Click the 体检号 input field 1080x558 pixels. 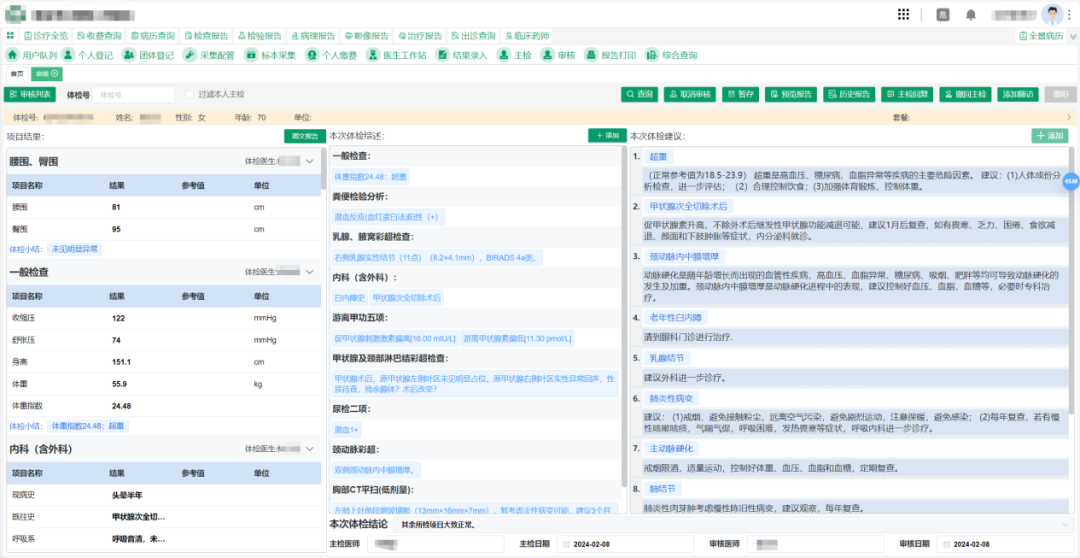[134, 94]
